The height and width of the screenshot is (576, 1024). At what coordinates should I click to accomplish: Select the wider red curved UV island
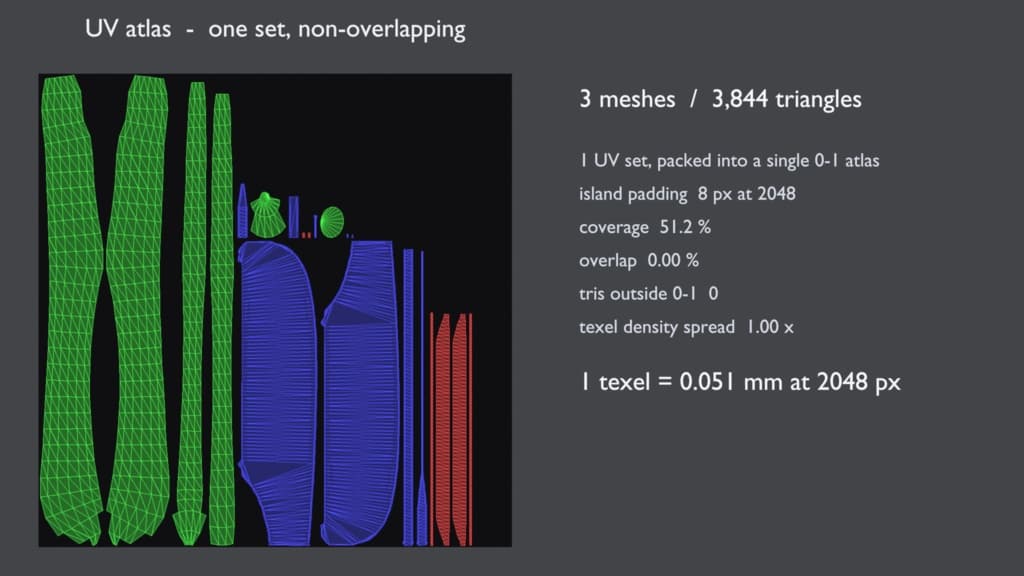tap(444, 429)
